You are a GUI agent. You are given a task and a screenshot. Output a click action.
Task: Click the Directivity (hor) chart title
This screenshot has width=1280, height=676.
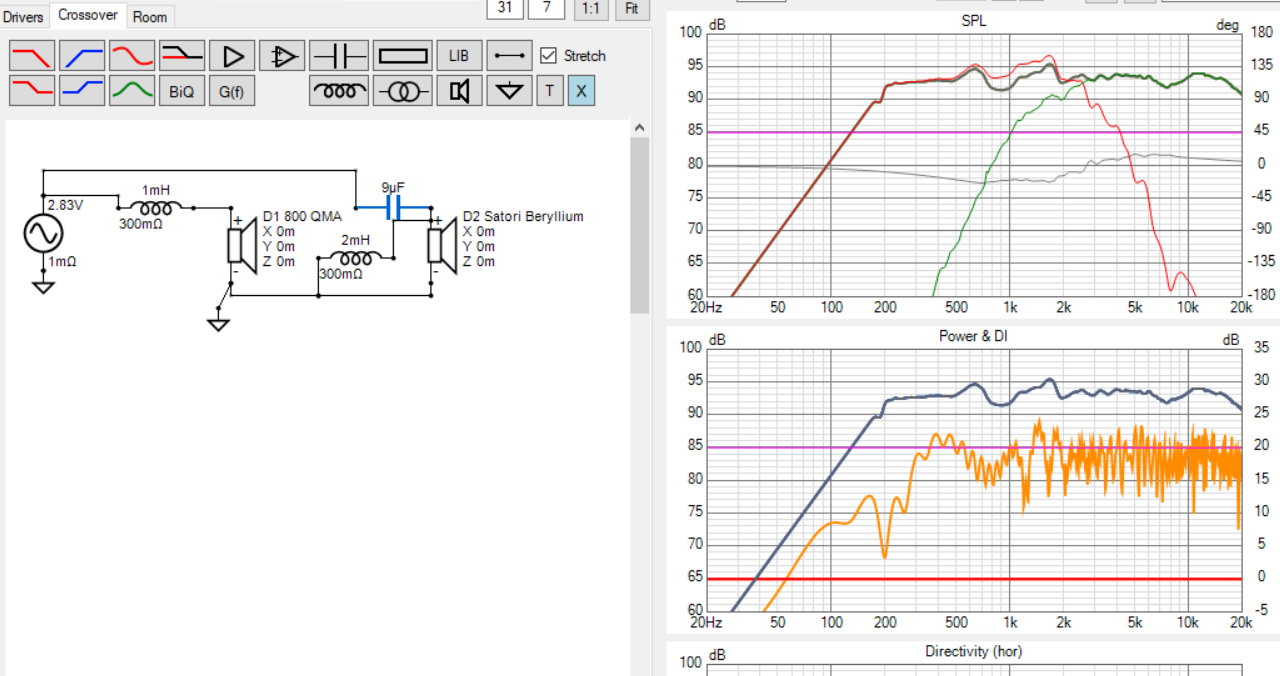point(972,651)
